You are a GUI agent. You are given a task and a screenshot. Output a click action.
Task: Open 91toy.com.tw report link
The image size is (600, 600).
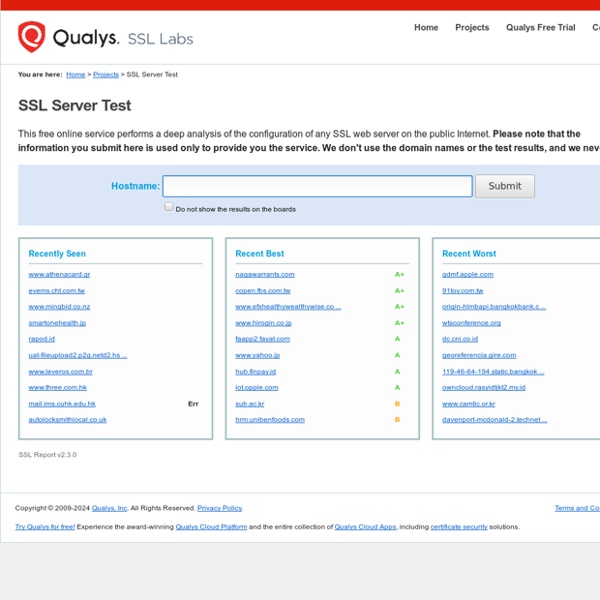pyautogui.click(x=463, y=291)
